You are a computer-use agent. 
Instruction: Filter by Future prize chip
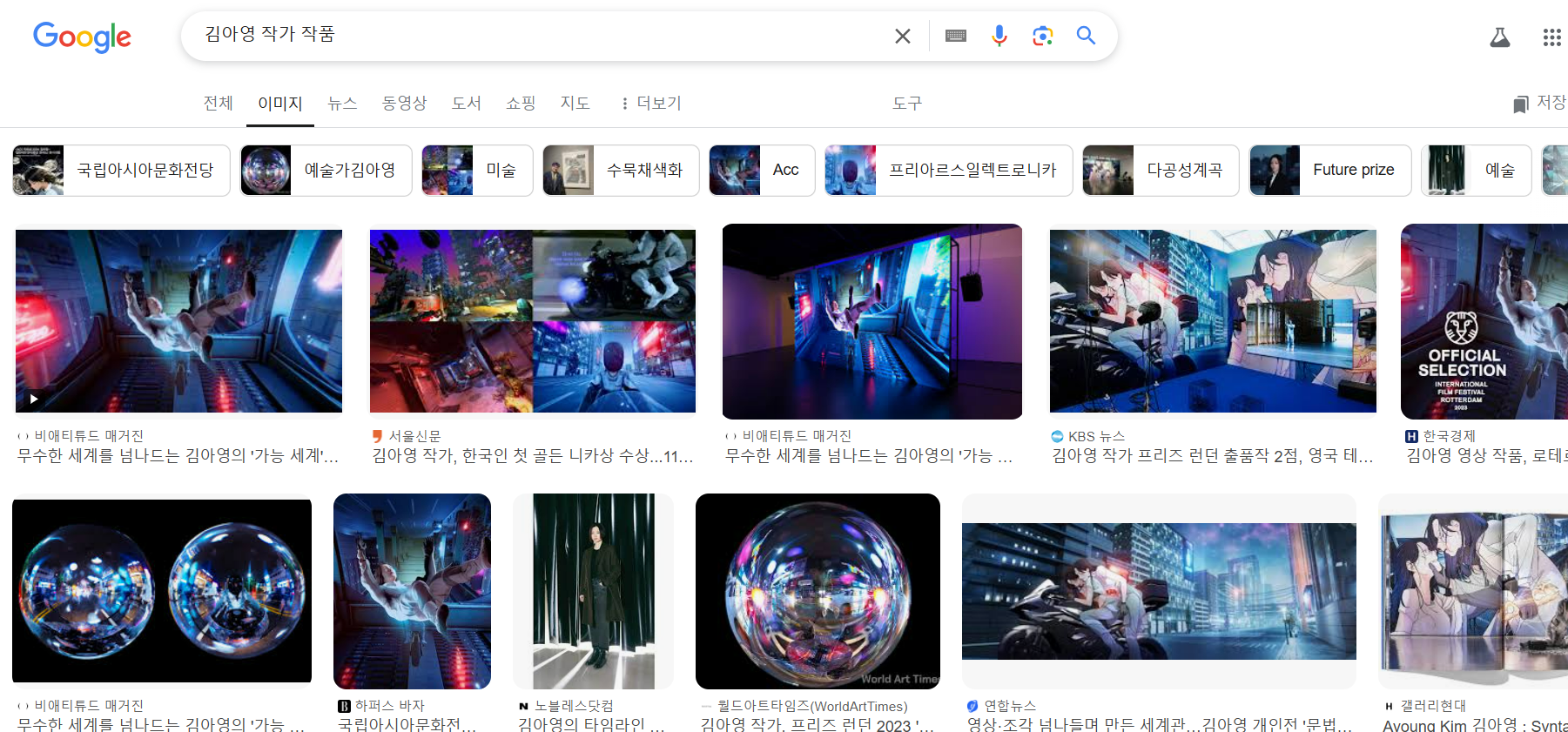point(1330,171)
